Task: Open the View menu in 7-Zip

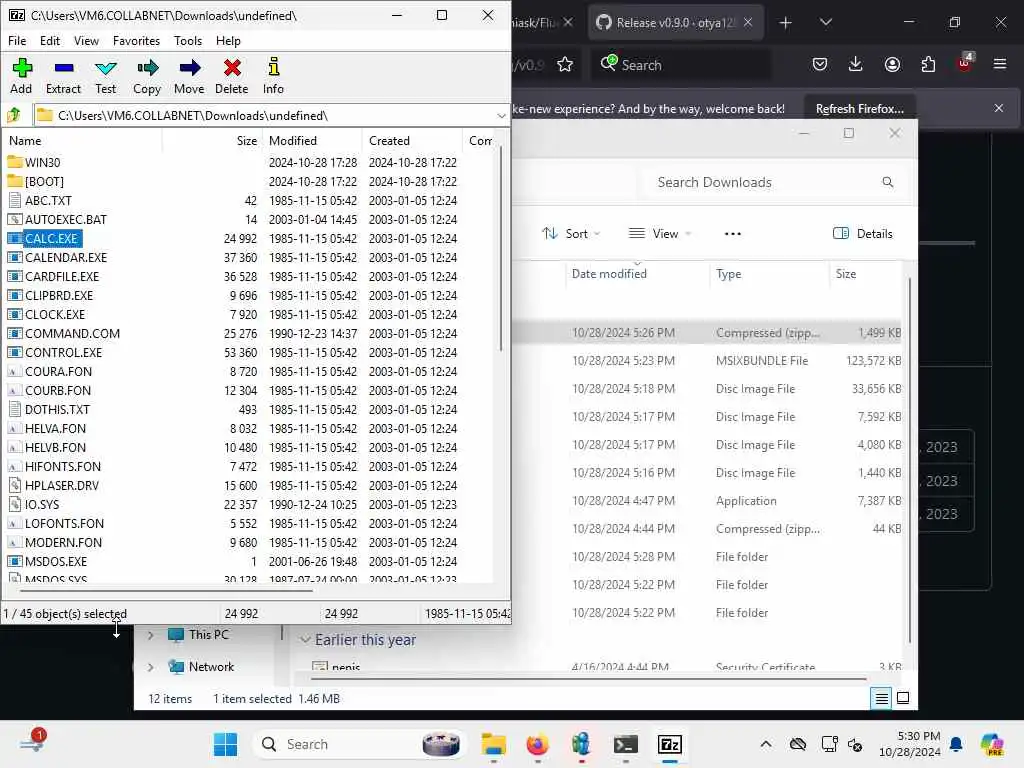Action: 86,40
